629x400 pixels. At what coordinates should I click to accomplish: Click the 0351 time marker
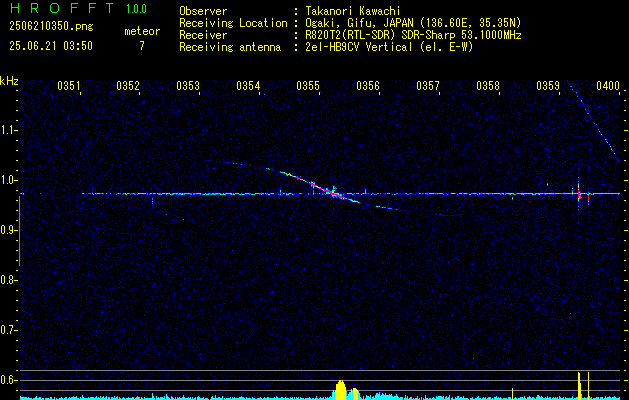pos(69,85)
